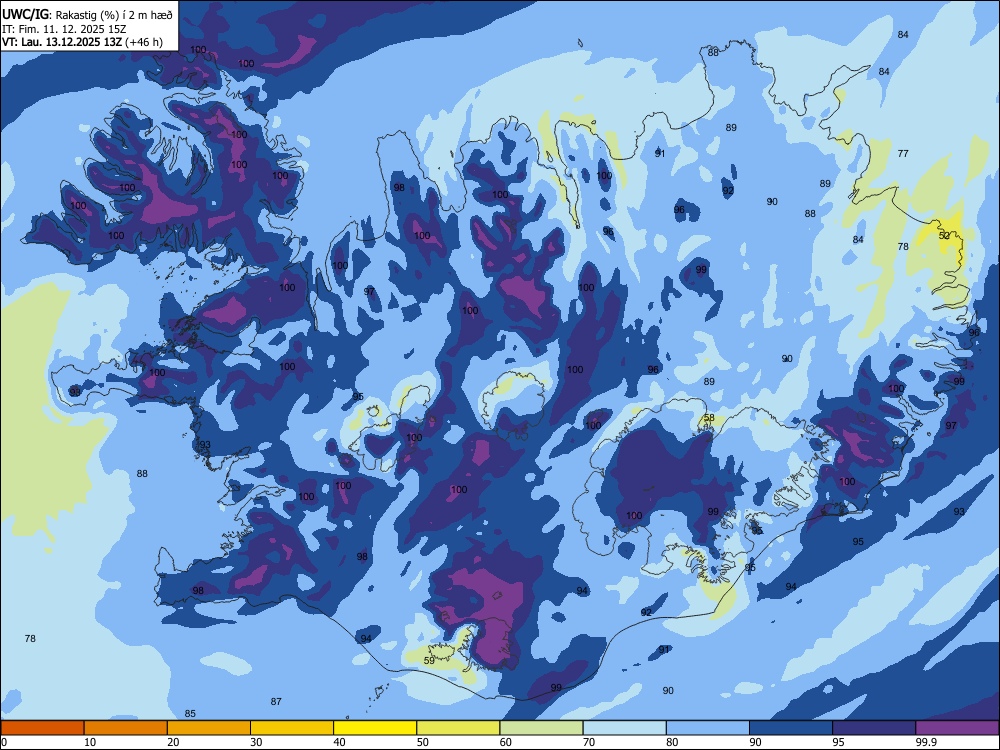Viewport: 1000px width, 750px height.
Task: Click the legend tick label '99.9'
Action: pos(926,742)
